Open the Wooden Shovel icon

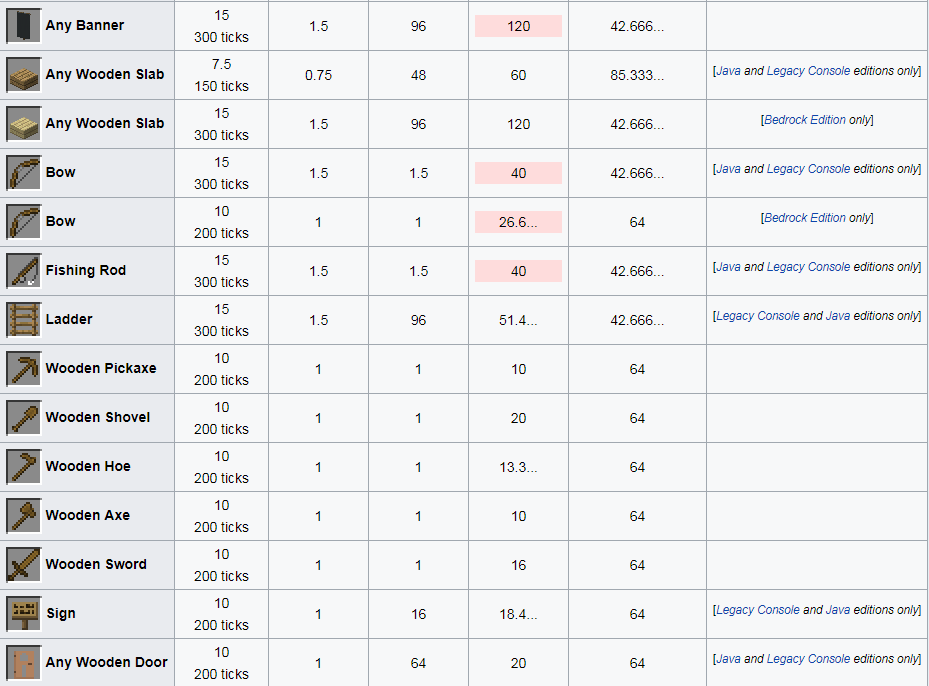[23, 417]
